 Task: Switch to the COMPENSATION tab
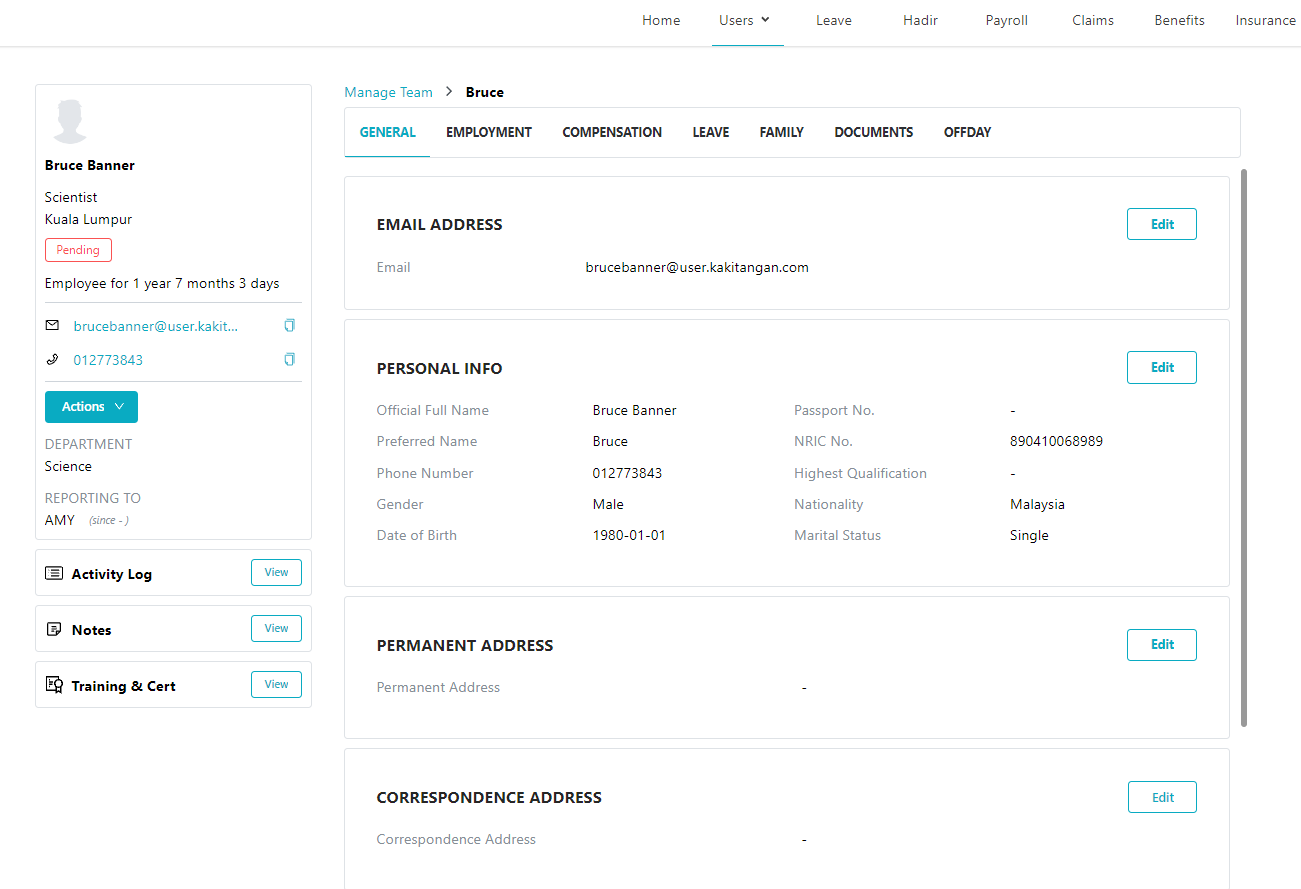612,132
